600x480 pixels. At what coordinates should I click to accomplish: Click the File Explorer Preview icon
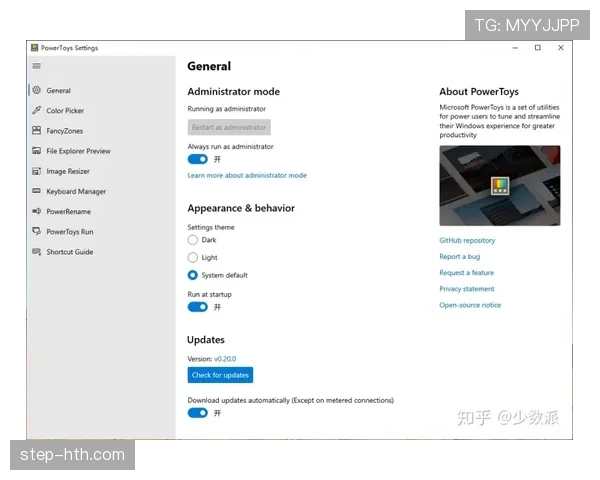37,151
